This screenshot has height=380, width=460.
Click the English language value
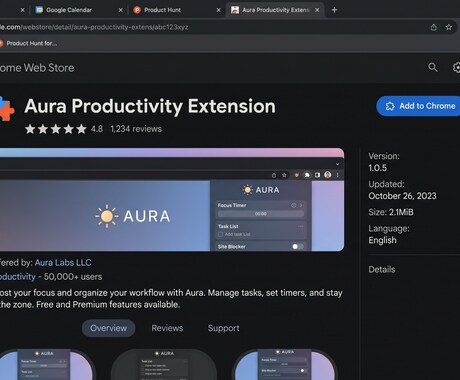pos(382,240)
